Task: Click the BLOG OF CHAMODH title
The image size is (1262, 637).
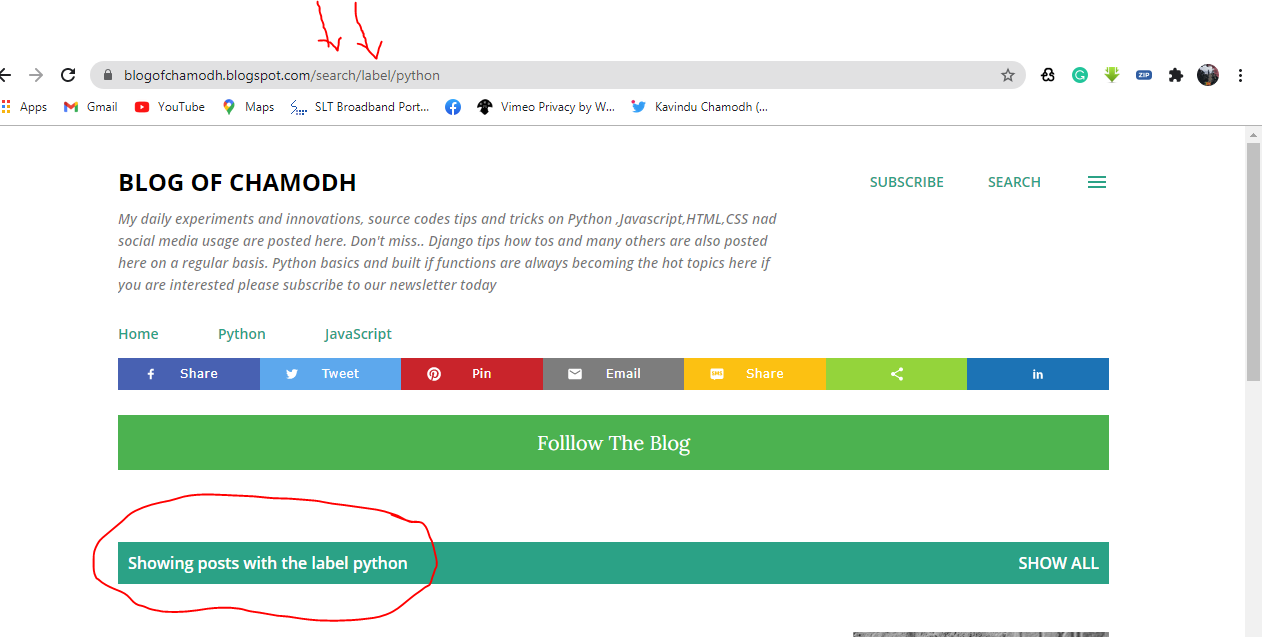Action: (237, 183)
